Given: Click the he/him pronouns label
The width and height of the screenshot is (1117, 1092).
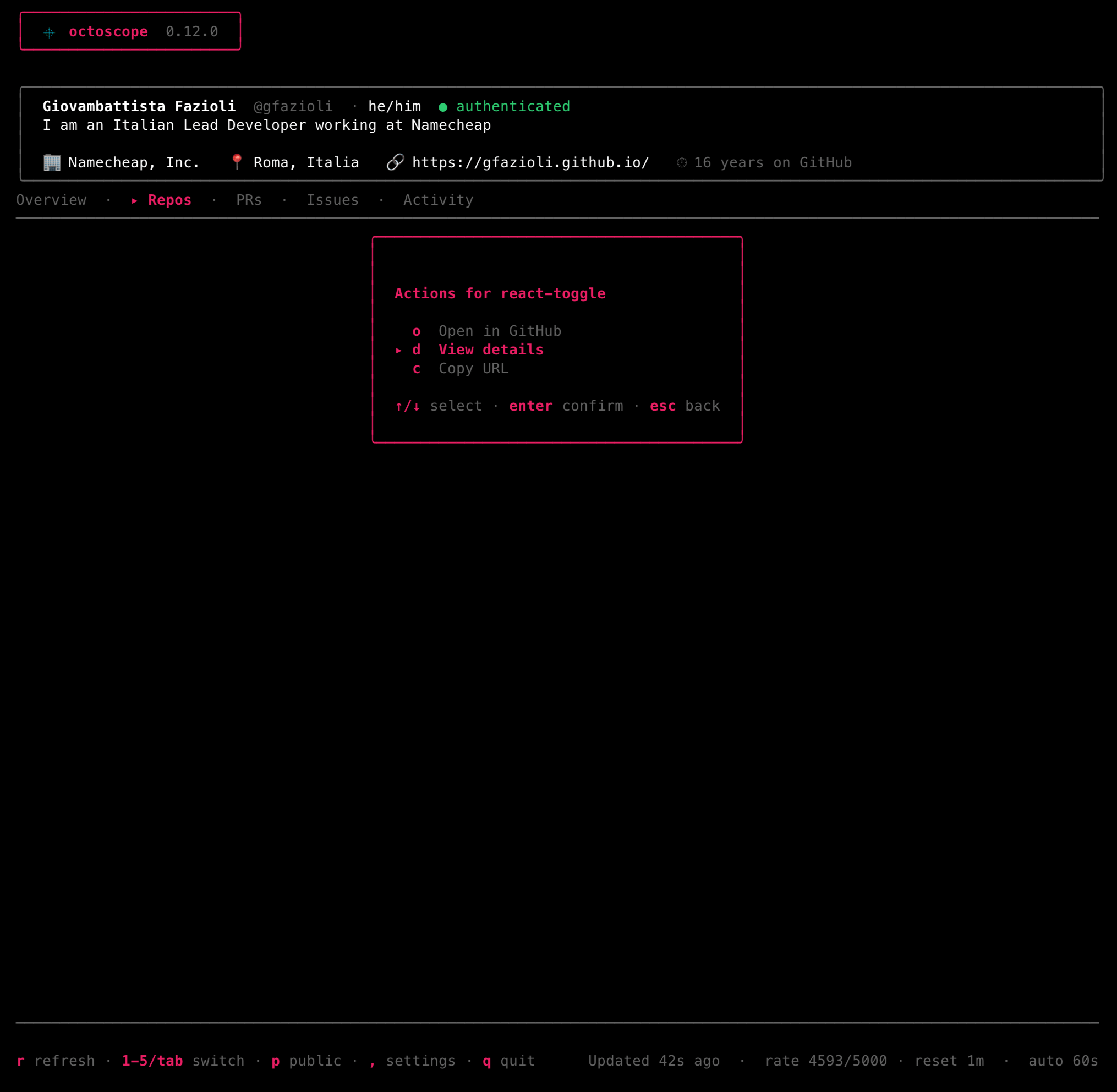Looking at the screenshot, I should click(x=395, y=106).
